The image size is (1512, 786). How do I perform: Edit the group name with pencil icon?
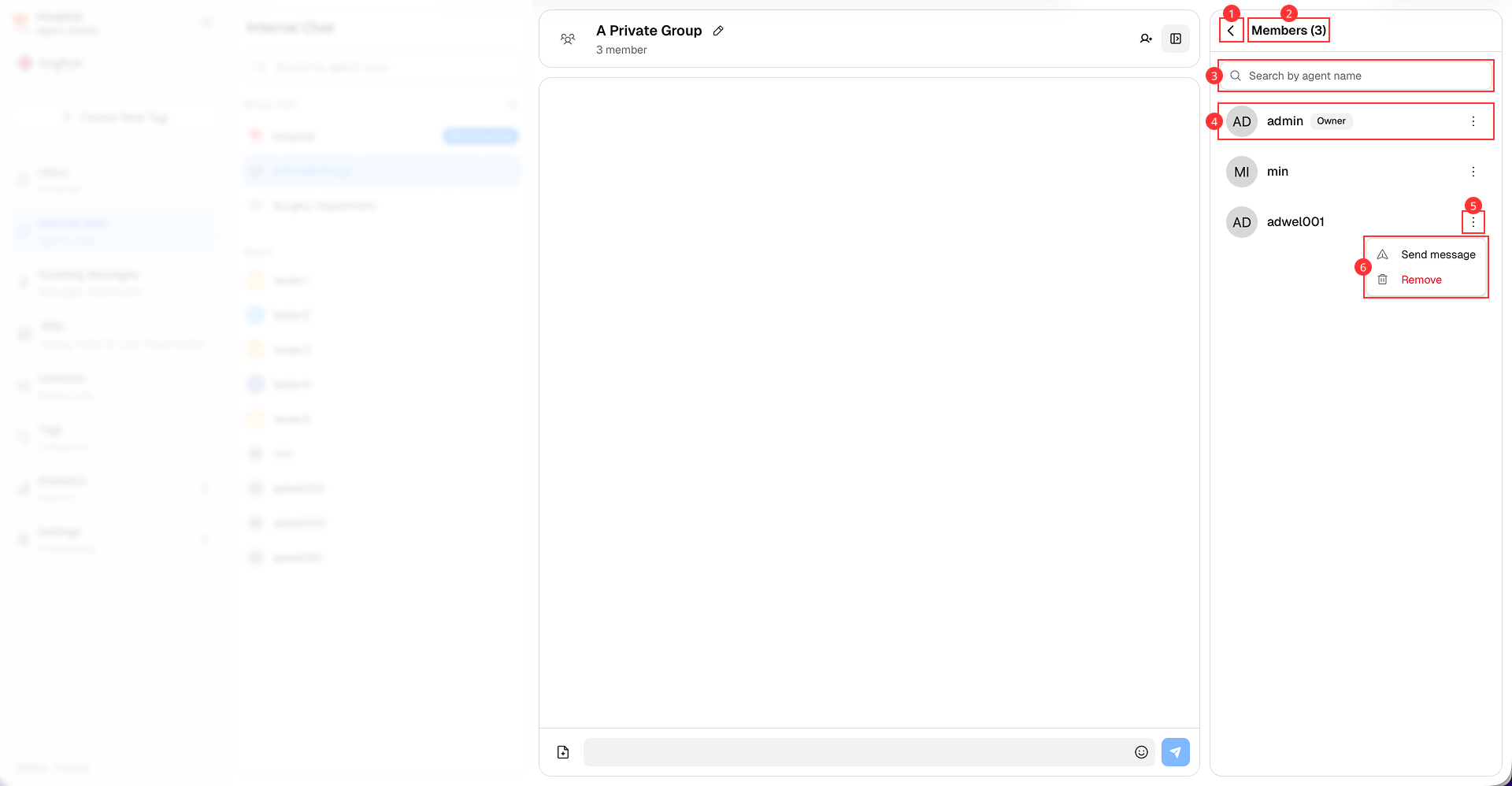click(x=718, y=31)
